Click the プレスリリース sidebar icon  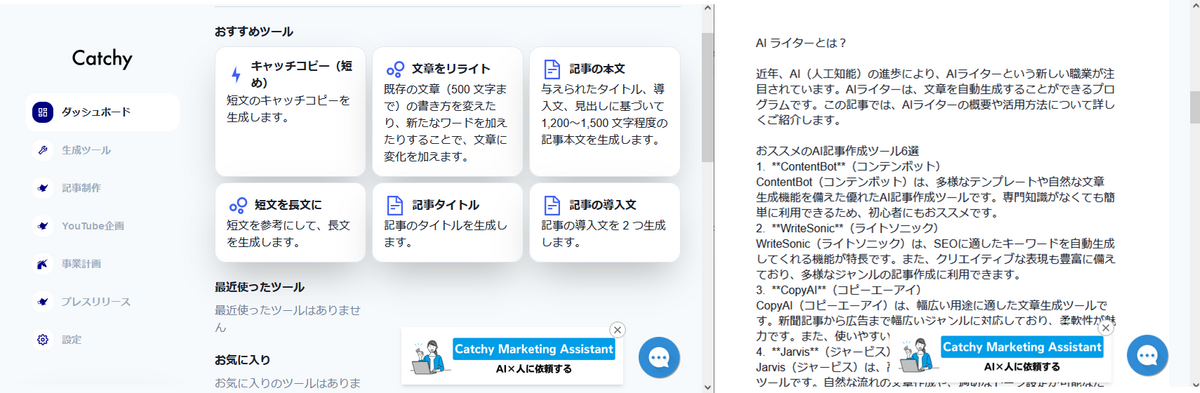pos(42,302)
